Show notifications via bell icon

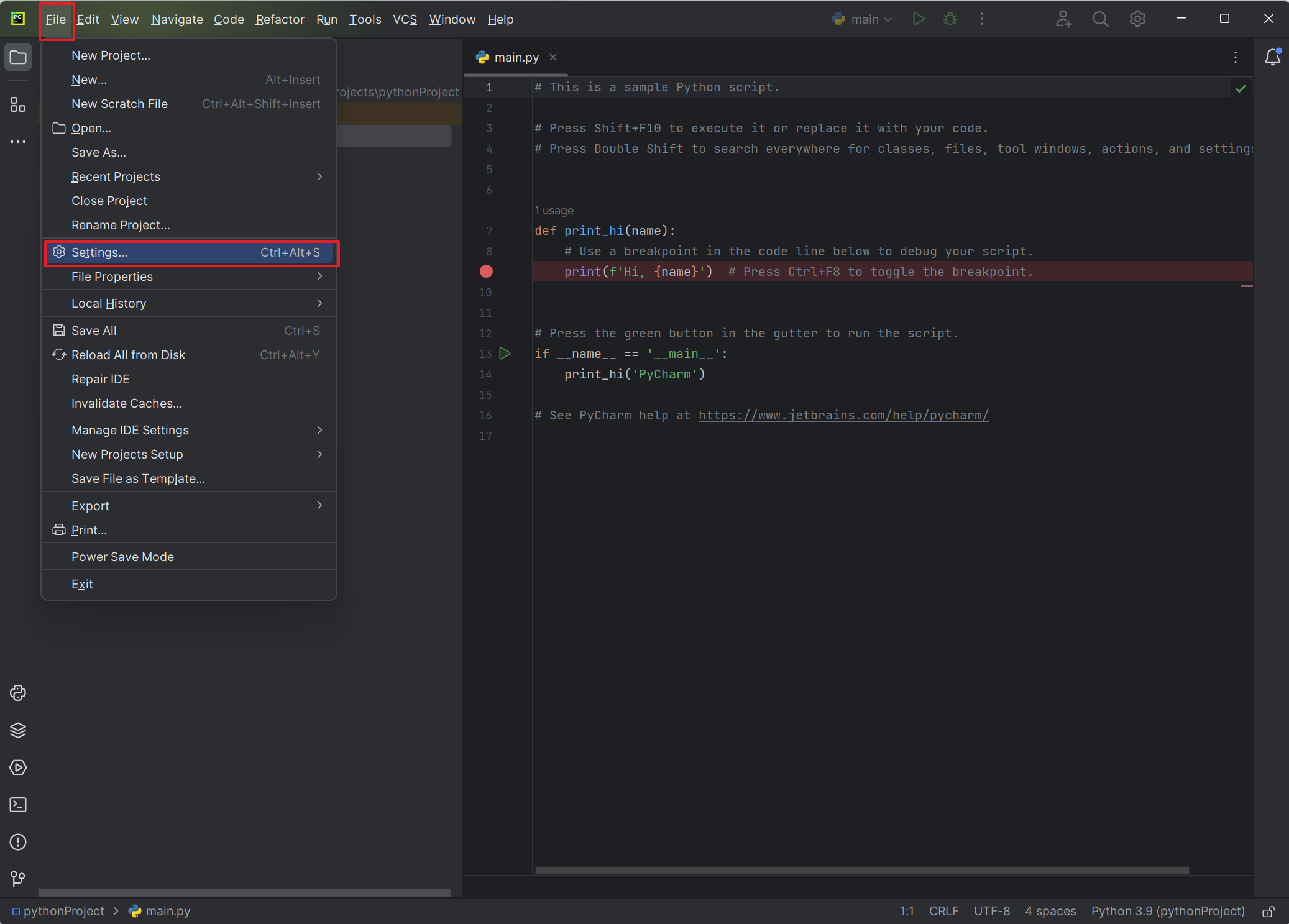coord(1272,57)
